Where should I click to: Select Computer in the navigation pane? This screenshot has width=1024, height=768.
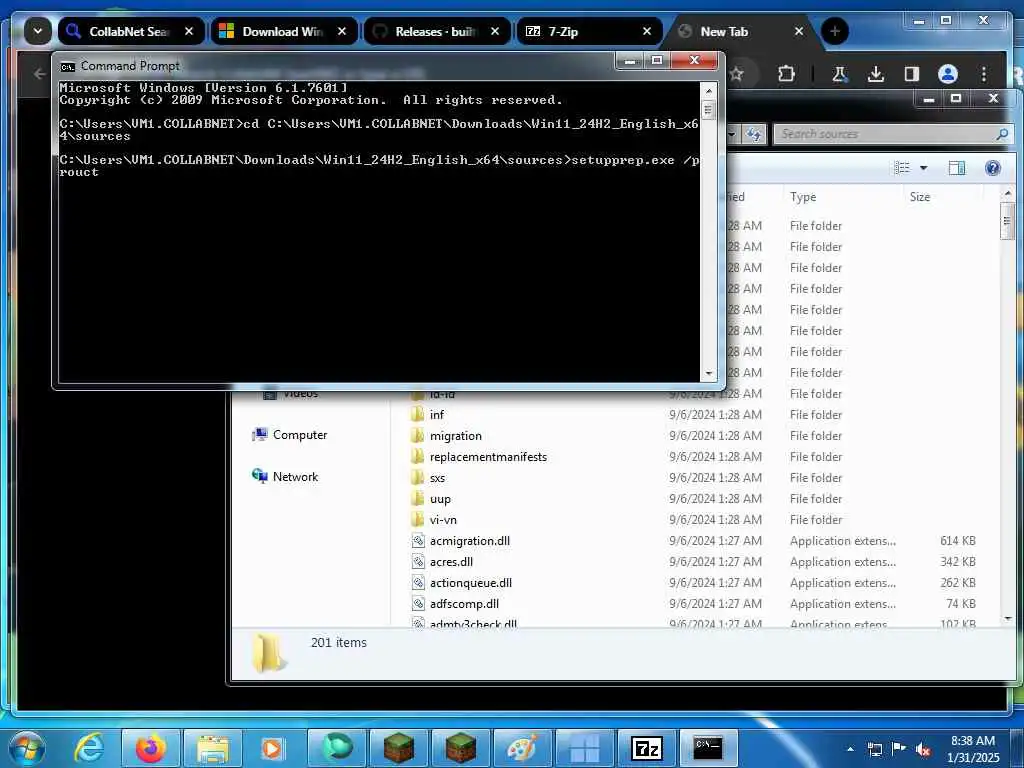pyautogui.click(x=289, y=434)
